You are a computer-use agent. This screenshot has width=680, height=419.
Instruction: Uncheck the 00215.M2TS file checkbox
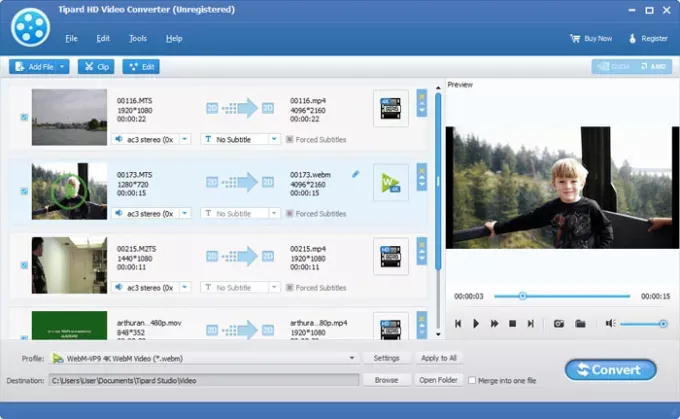point(24,265)
